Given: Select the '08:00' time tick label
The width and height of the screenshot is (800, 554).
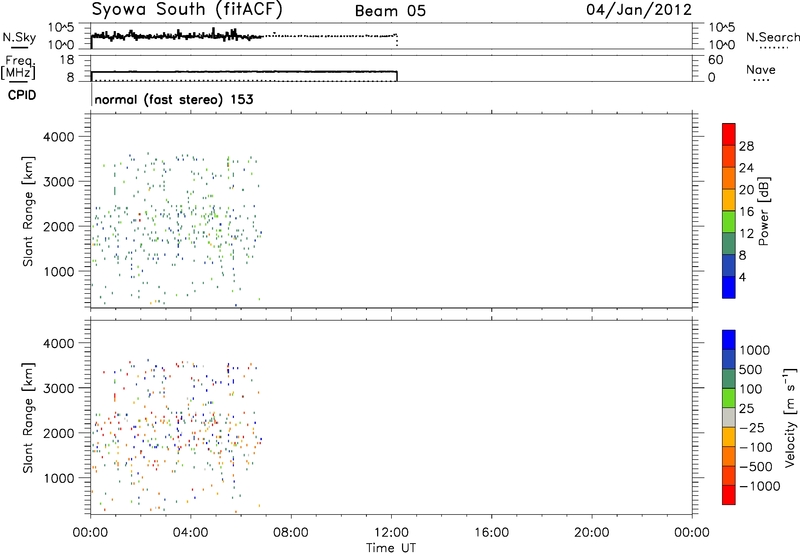Looking at the screenshot, I should (291, 533).
